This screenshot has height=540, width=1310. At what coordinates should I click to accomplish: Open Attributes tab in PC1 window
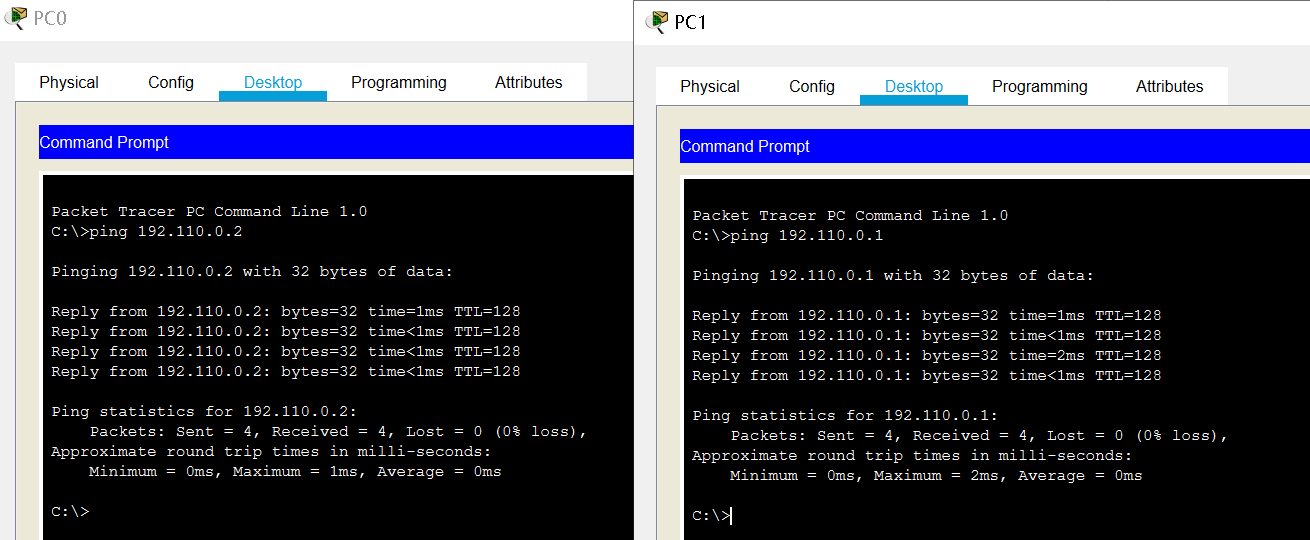point(1170,87)
